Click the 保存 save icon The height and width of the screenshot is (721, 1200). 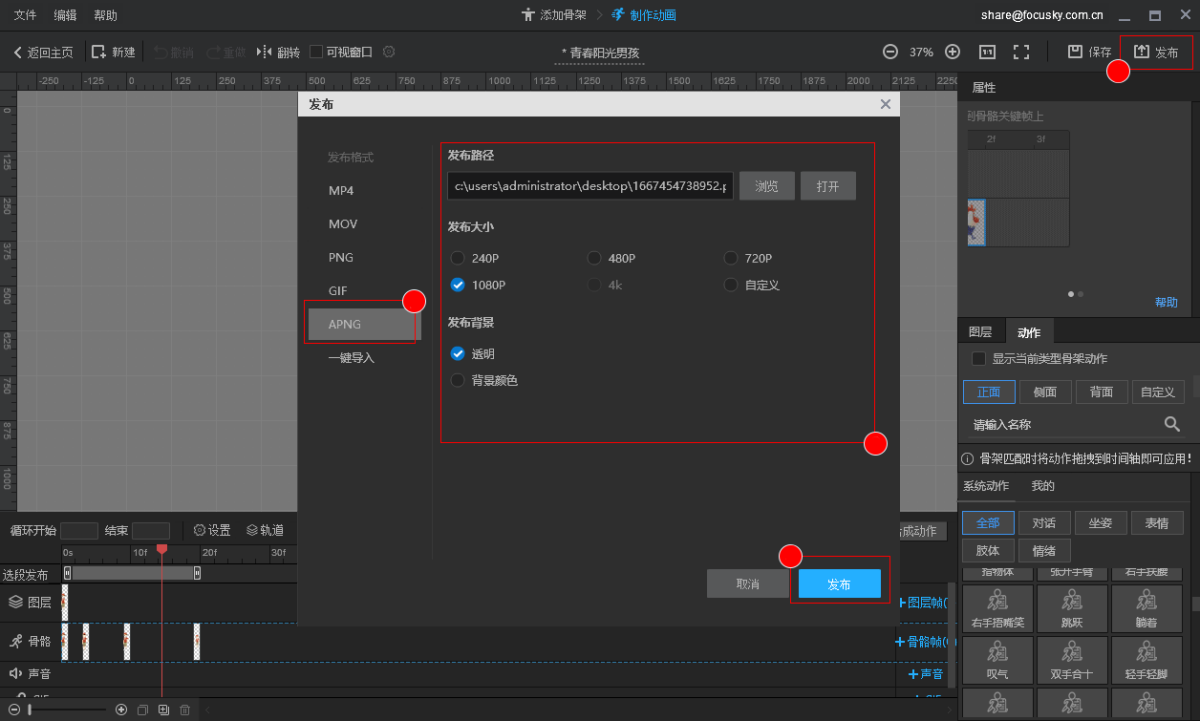[x=1075, y=52]
